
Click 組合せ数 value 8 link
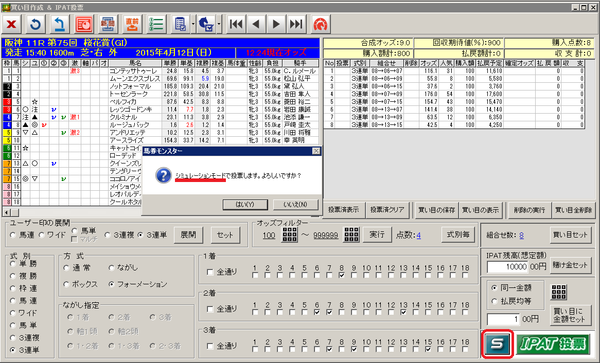[522, 236]
